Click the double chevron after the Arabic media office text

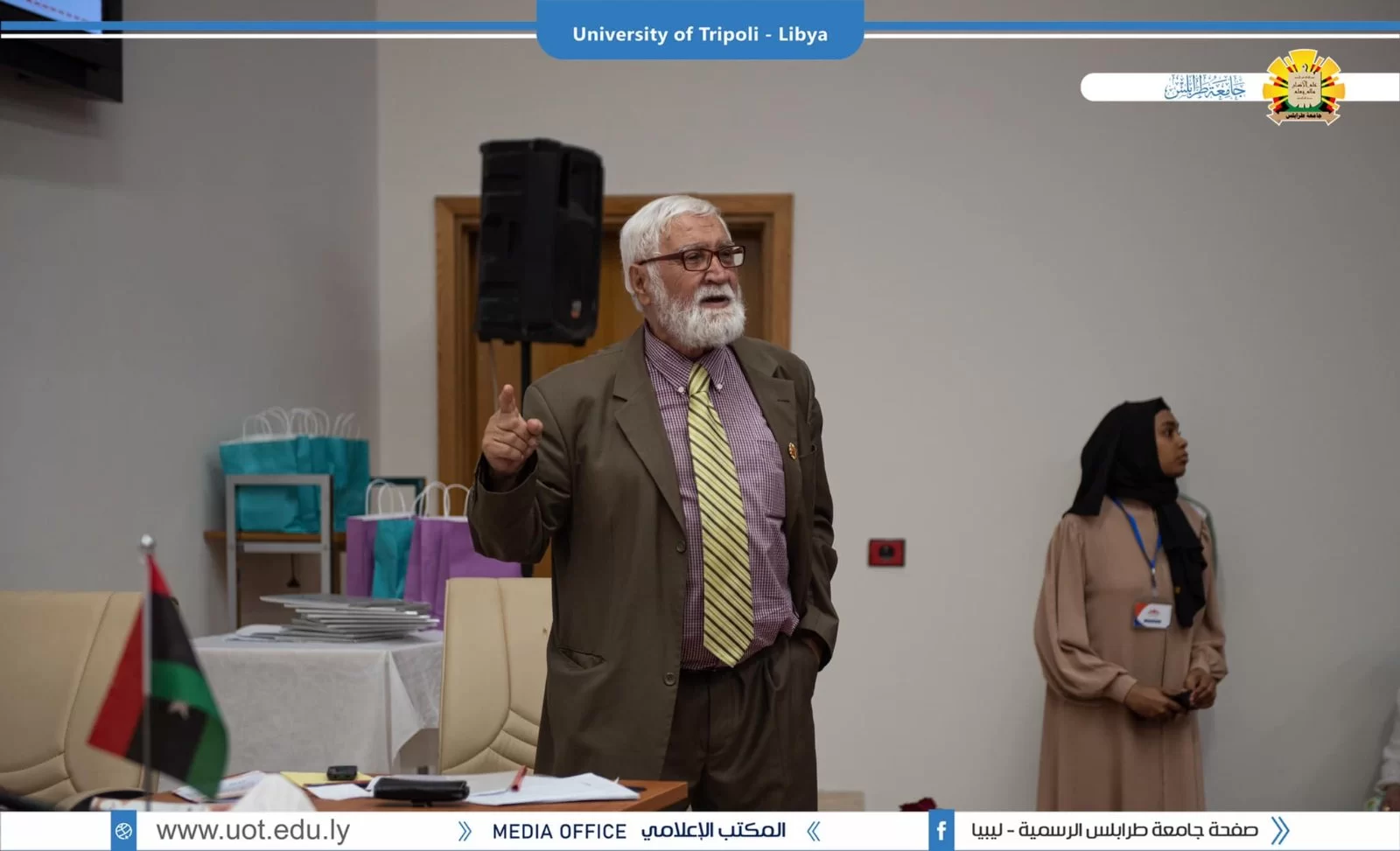click(x=813, y=831)
